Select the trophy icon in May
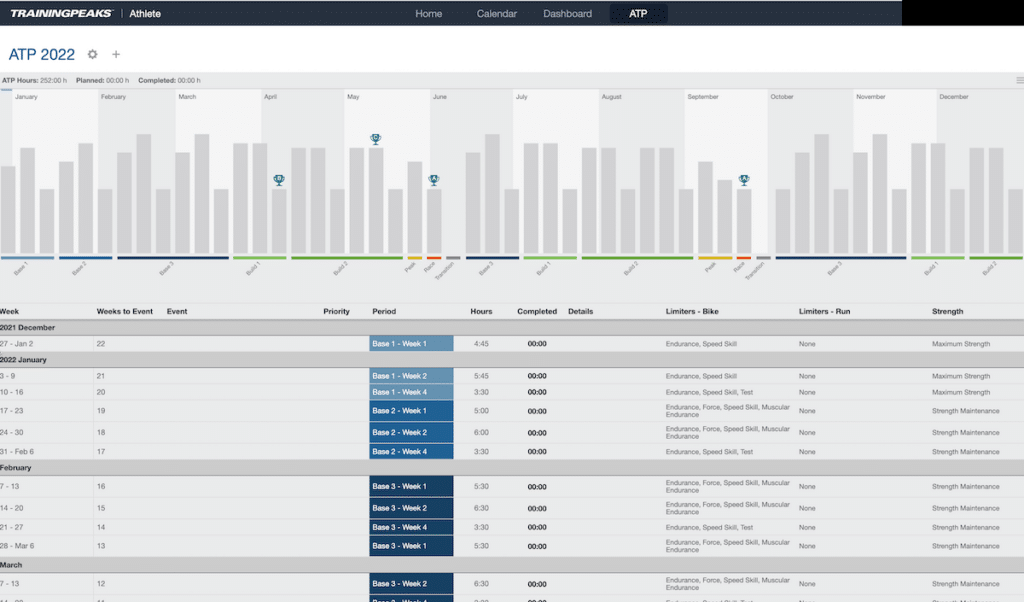This screenshot has height=602, width=1024. [375, 140]
